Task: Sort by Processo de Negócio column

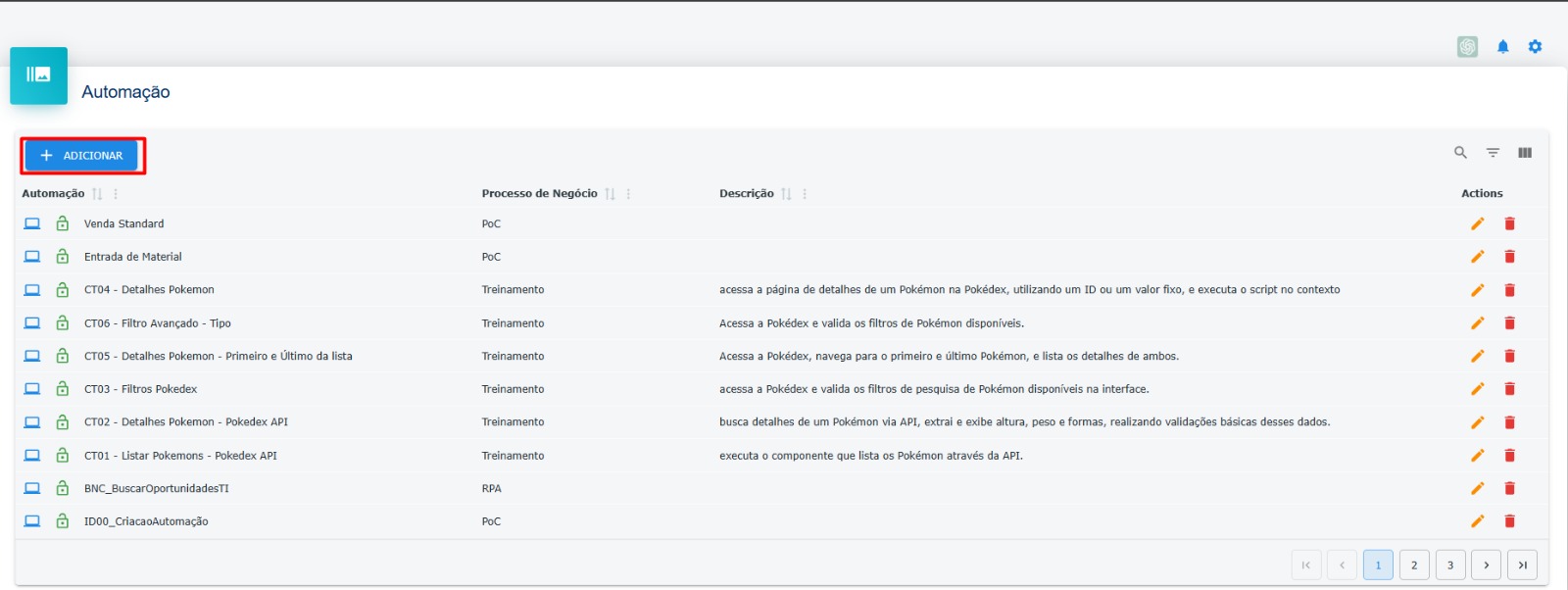Action: click(x=611, y=194)
